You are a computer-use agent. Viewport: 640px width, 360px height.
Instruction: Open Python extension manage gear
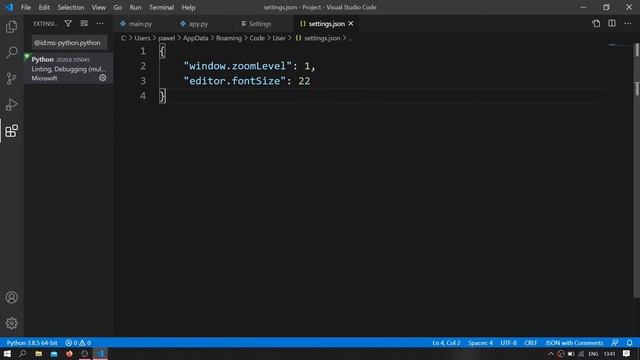pyautogui.click(x=102, y=78)
